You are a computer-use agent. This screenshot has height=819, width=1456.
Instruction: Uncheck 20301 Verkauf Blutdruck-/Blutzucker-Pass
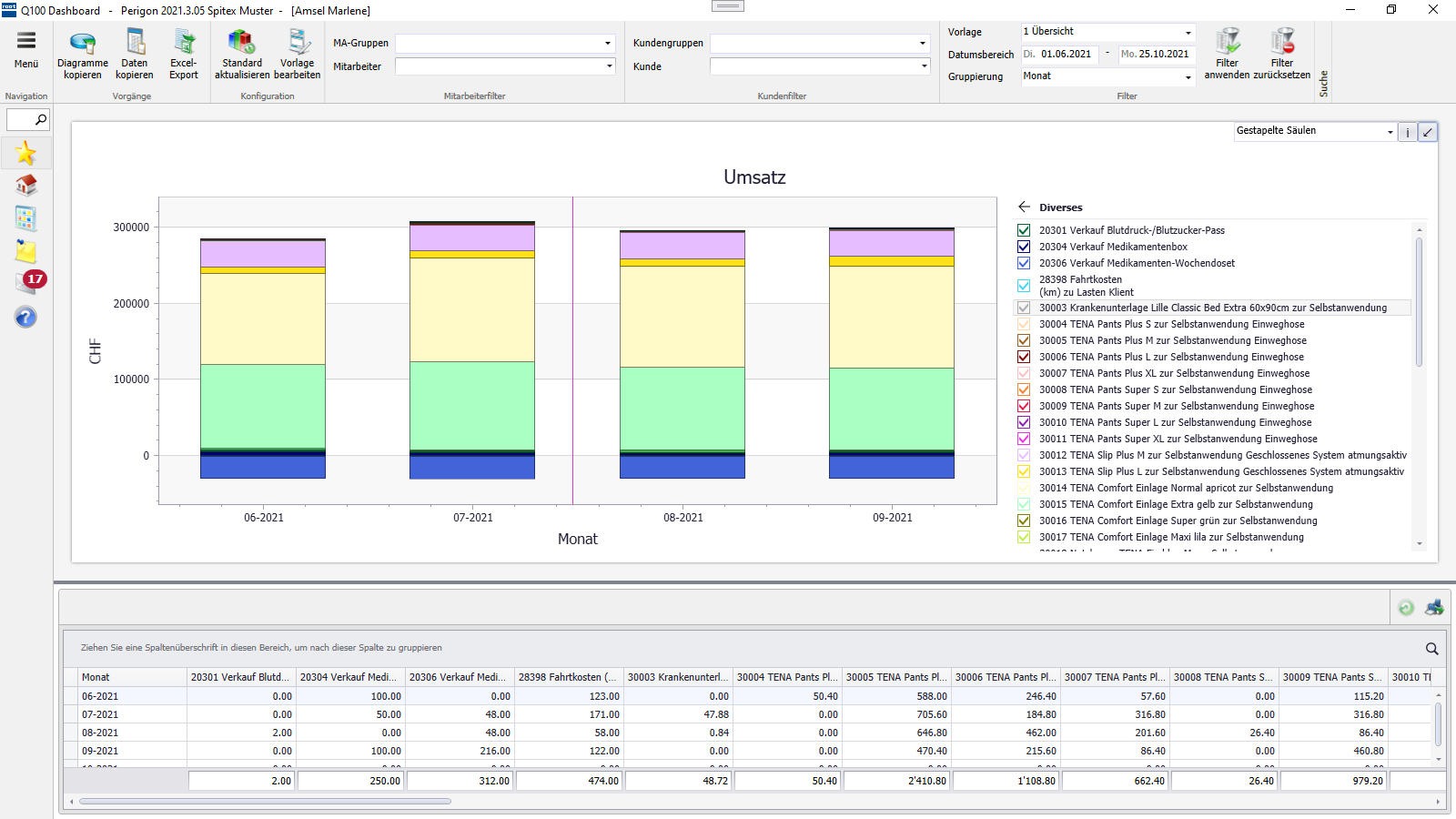click(x=1023, y=230)
